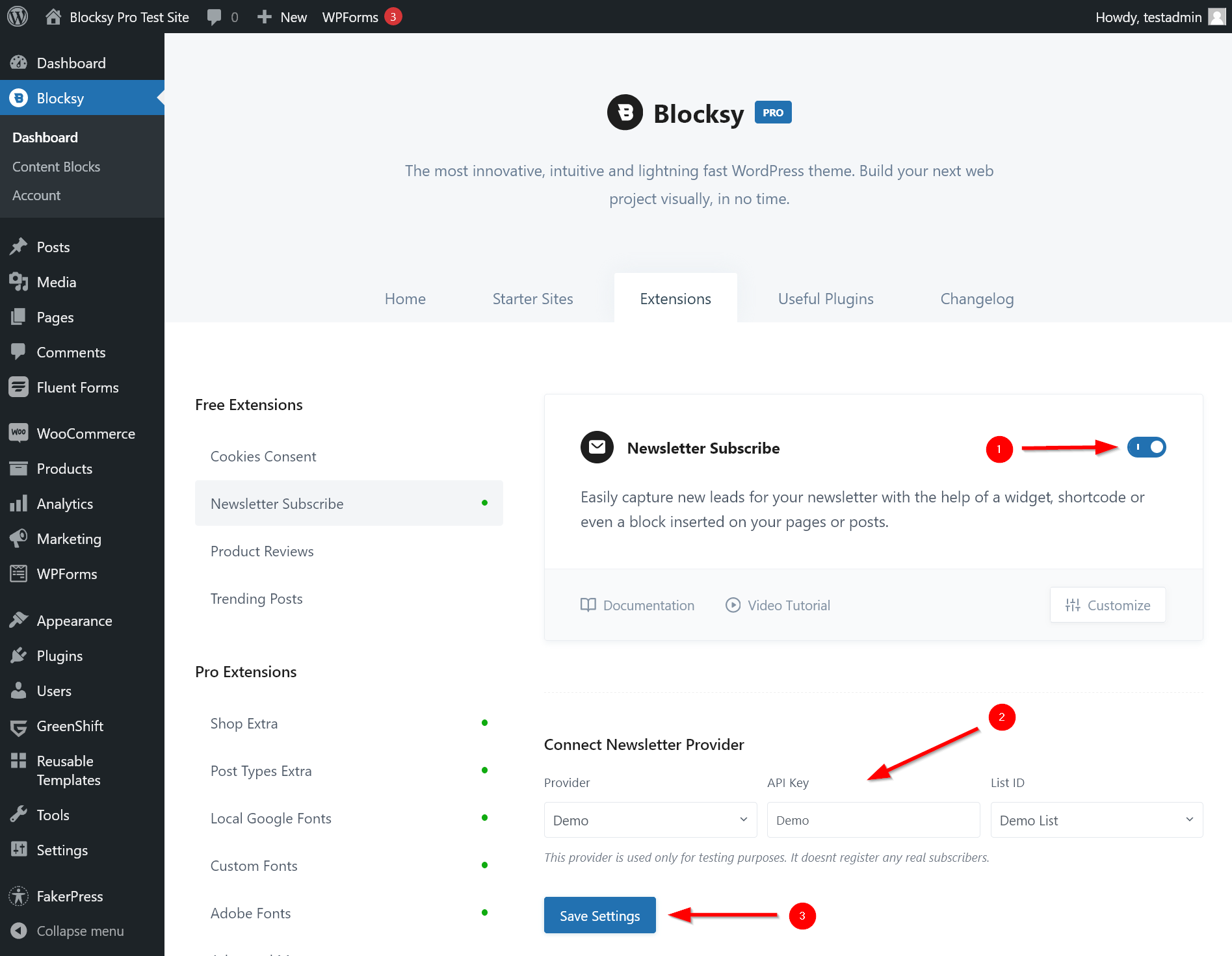Click the plus New icon

click(264, 17)
